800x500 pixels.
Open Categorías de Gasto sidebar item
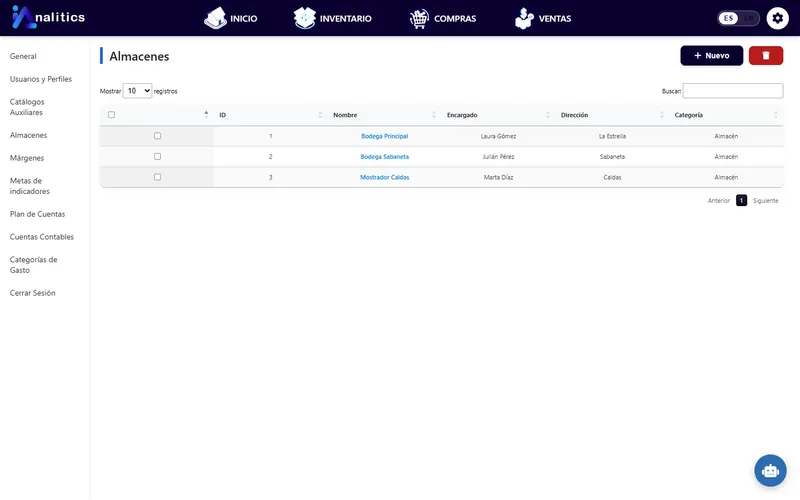point(34,265)
